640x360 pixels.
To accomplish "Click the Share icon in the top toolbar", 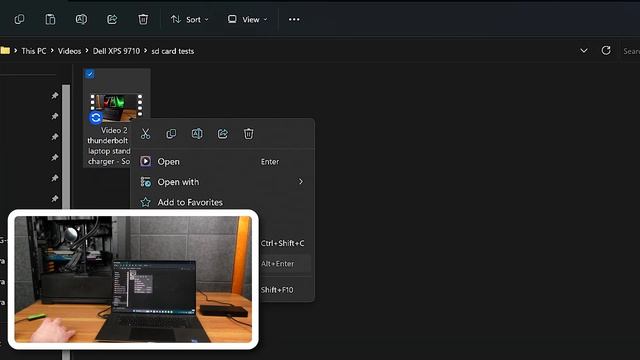I will pyautogui.click(x=112, y=19).
